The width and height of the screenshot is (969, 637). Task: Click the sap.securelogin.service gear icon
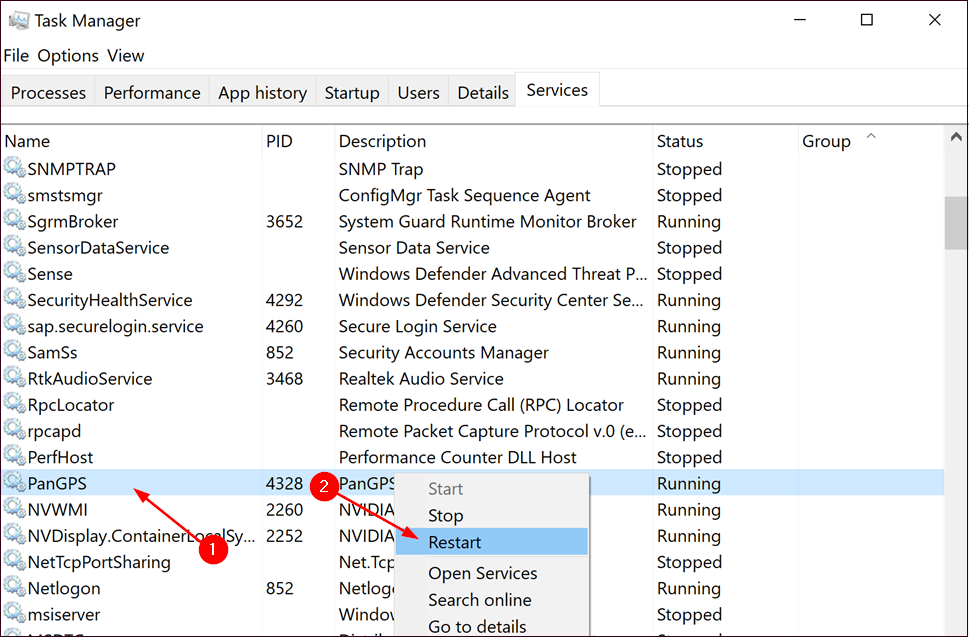coord(14,325)
